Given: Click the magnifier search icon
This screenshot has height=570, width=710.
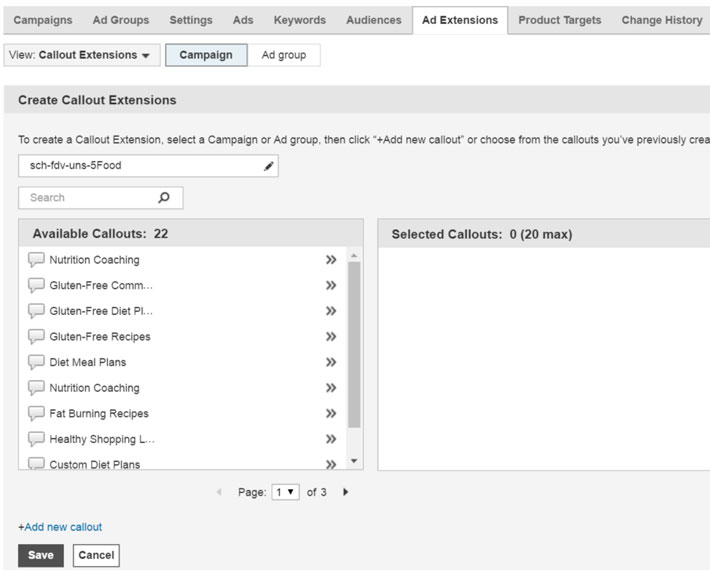Looking at the screenshot, I should [164, 197].
